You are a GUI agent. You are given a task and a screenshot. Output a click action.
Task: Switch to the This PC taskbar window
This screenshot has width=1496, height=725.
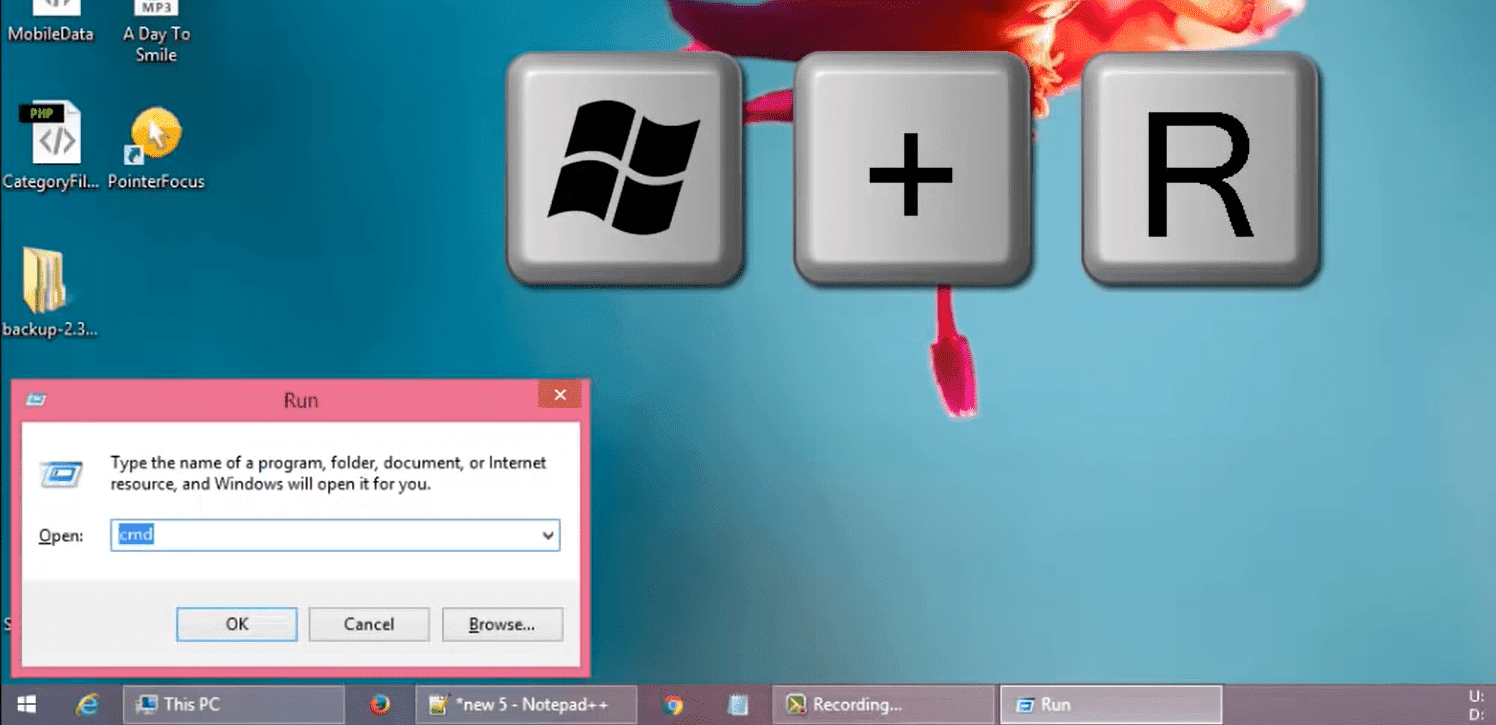coord(233,705)
